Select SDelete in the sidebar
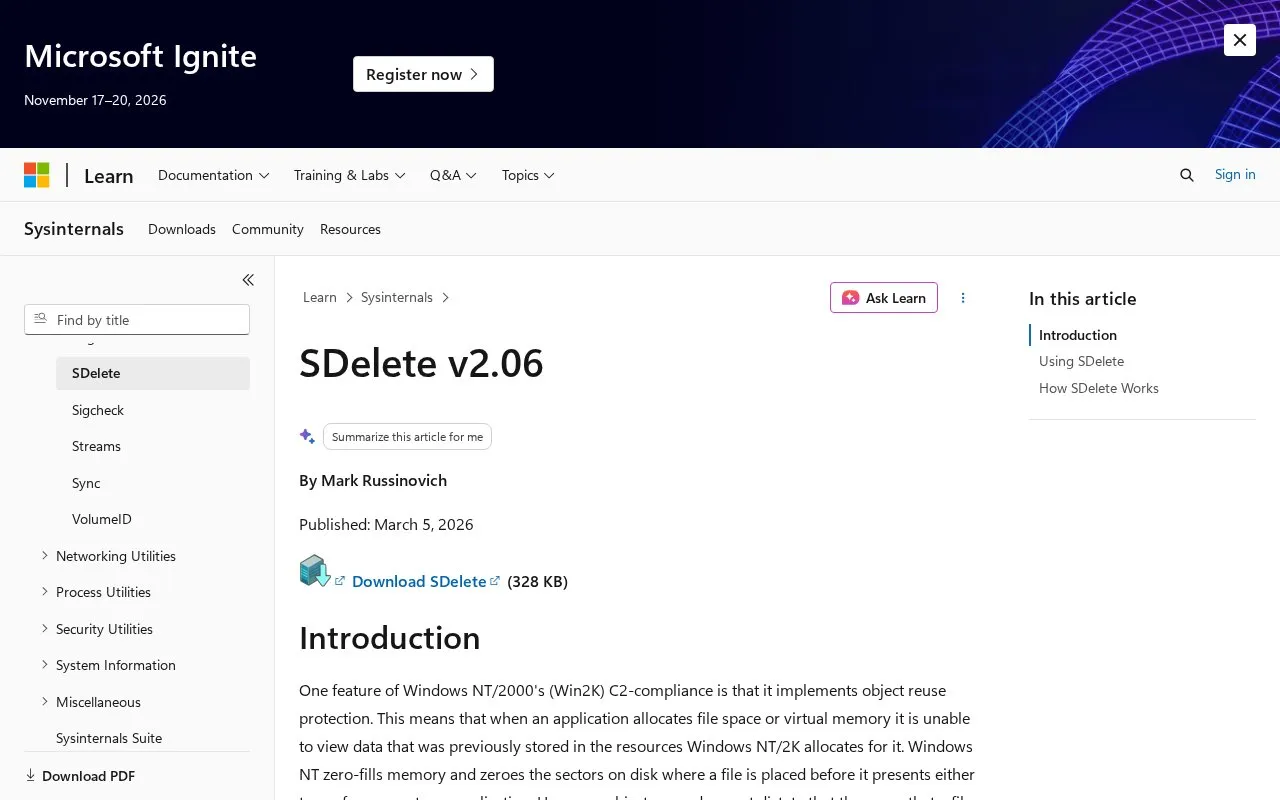 pos(153,373)
